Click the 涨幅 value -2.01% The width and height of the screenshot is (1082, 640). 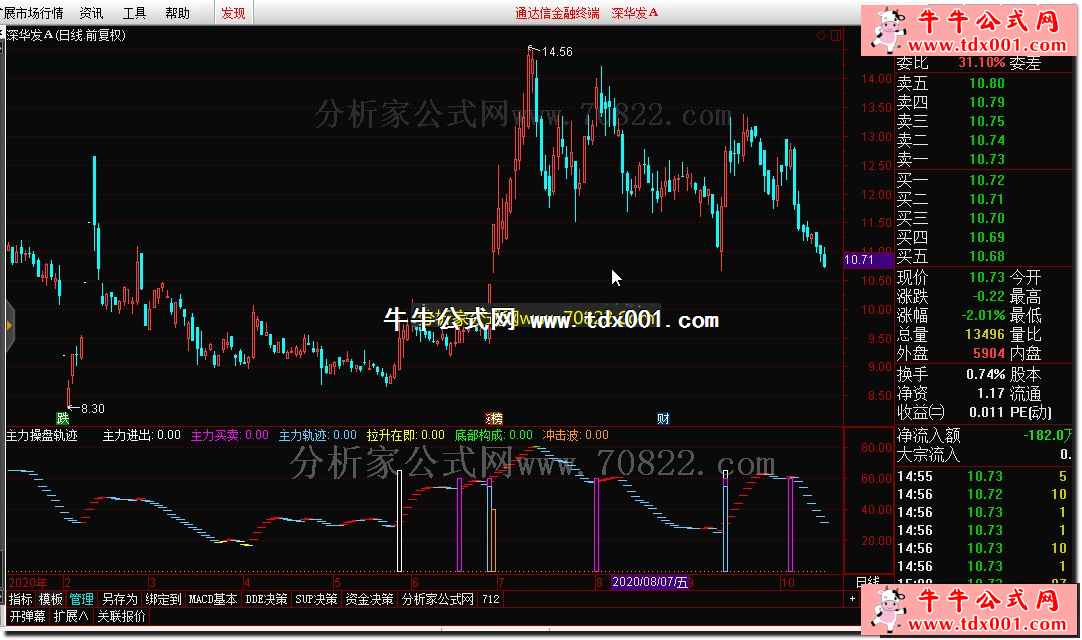click(983, 316)
